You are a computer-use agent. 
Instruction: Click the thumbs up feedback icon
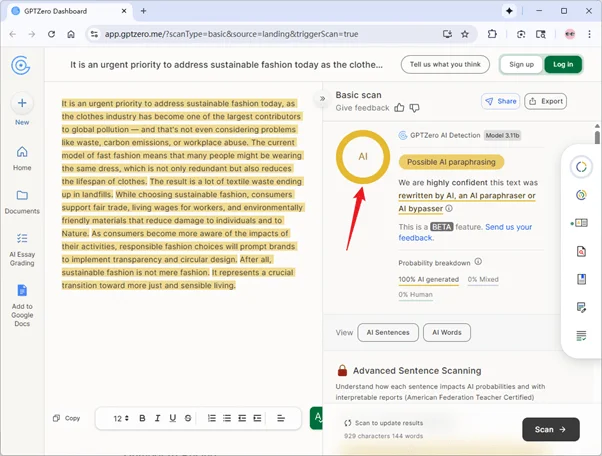[400, 107]
